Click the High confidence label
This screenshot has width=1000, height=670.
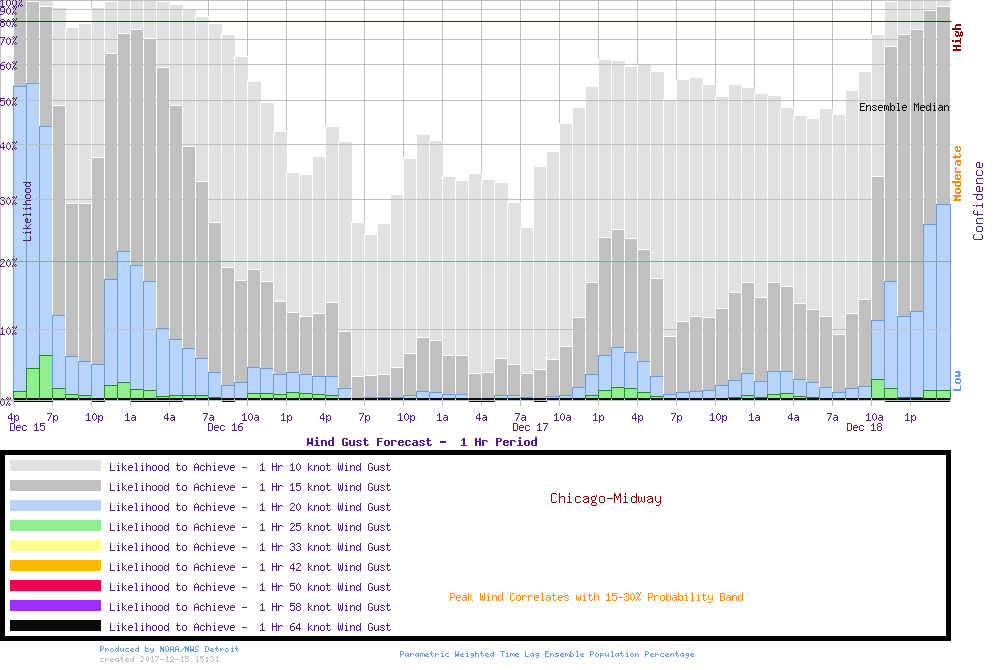pos(958,38)
